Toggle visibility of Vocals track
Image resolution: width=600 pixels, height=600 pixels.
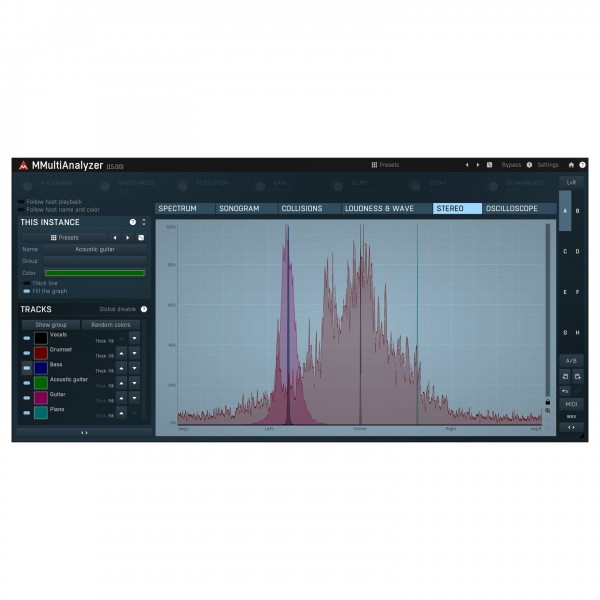[x=26, y=338]
